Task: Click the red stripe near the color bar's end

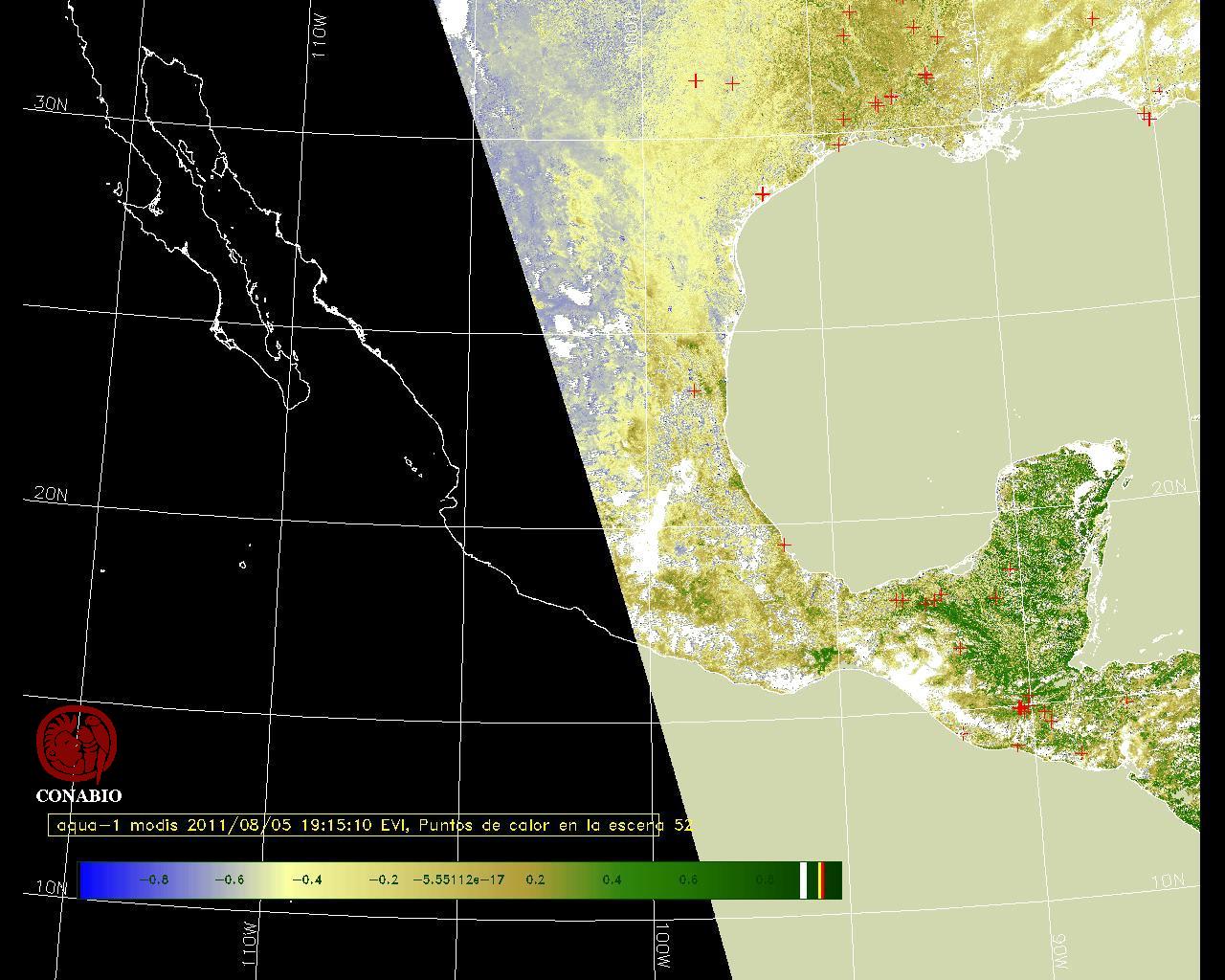Action: click(x=821, y=880)
